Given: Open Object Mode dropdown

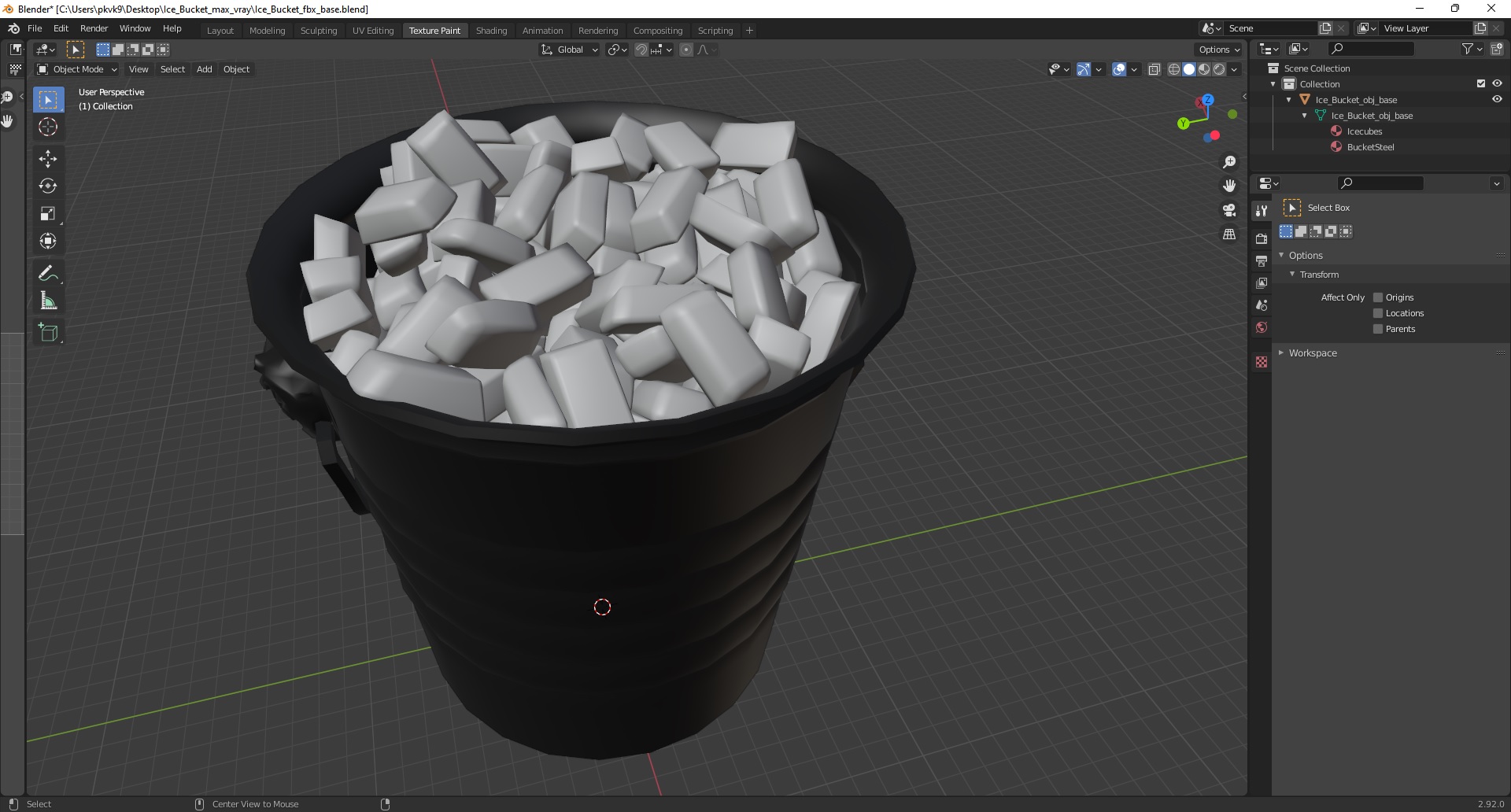Looking at the screenshot, I should click(77, 69).
